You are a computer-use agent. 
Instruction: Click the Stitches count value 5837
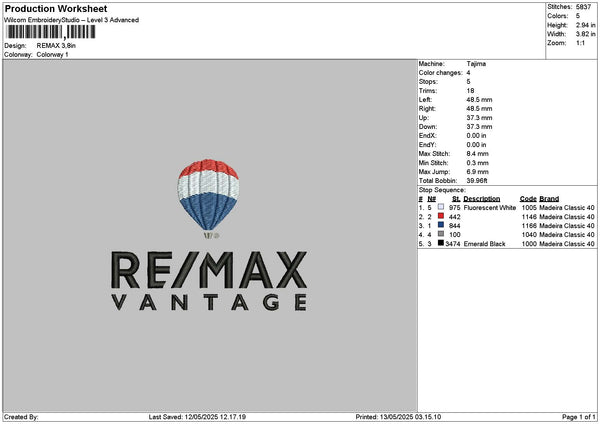(583, 7)
